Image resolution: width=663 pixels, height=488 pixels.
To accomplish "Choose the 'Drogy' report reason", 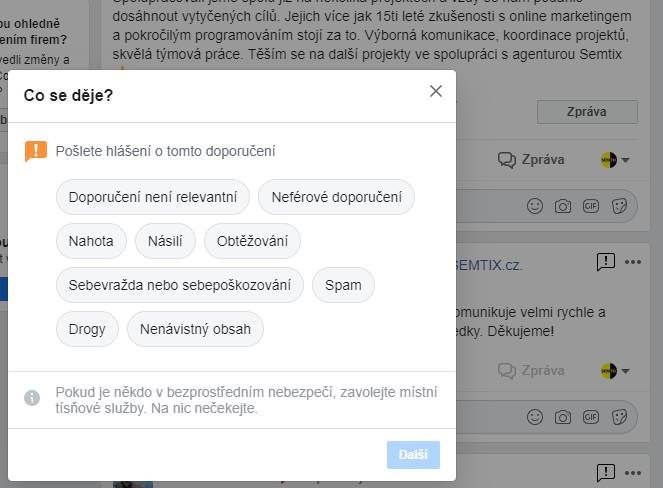I will [x=87, y=329].
